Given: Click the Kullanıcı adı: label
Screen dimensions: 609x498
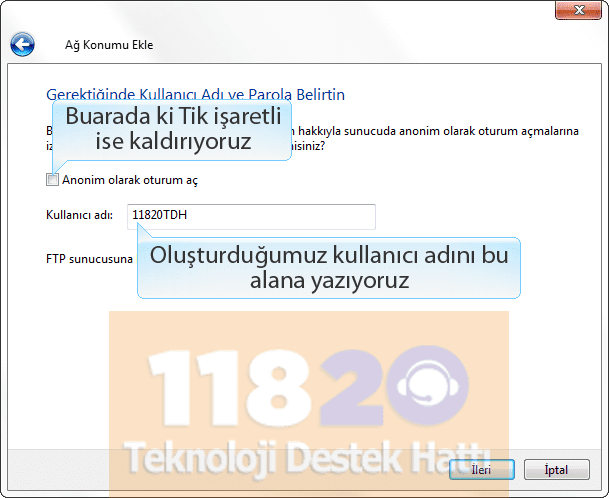Looking at the screenshot, I should [x=80, y=215].
